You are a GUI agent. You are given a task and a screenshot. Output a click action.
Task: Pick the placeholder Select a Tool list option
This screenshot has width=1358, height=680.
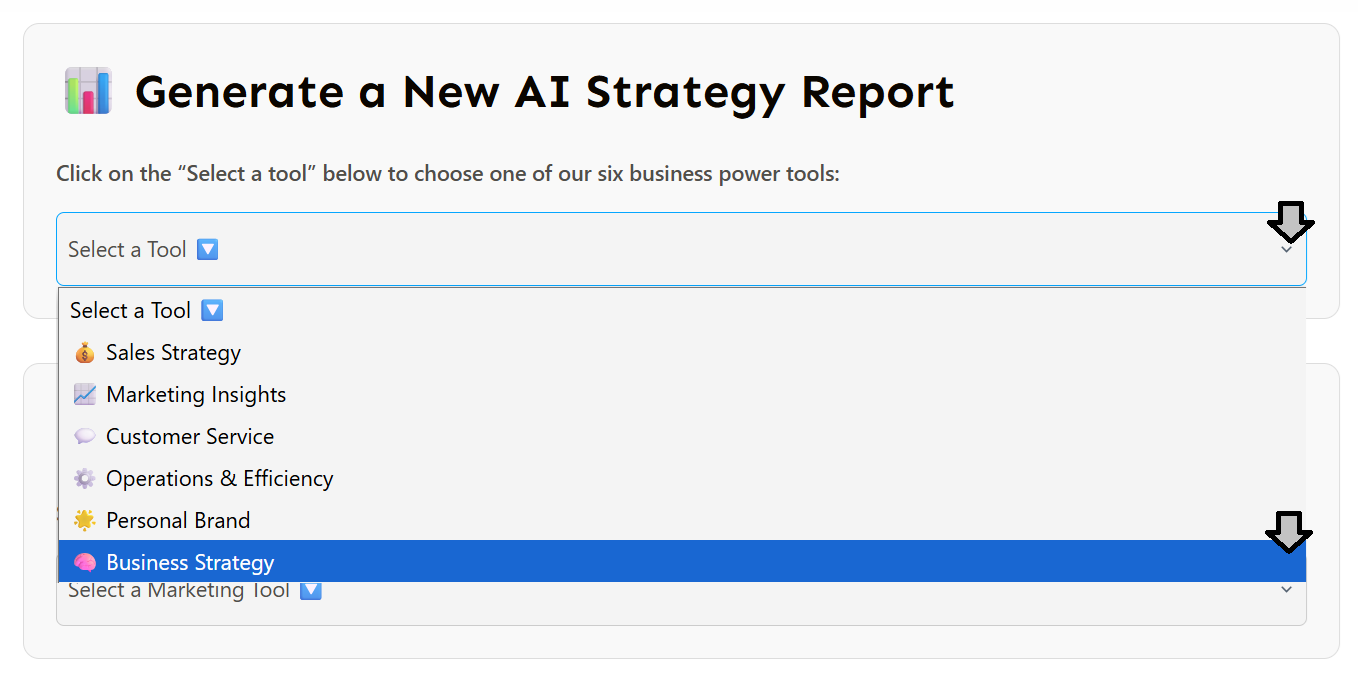point(130,311)
